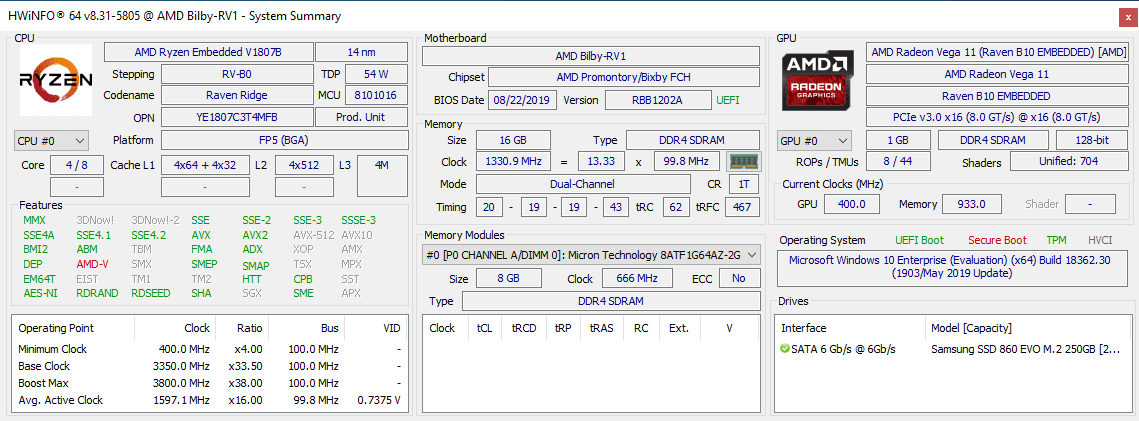The height and width of the screenshot is (421, 1139).
Task: Click the AMD Promontory/Bixby FCH chipset field
Action: tap(624, 77)
